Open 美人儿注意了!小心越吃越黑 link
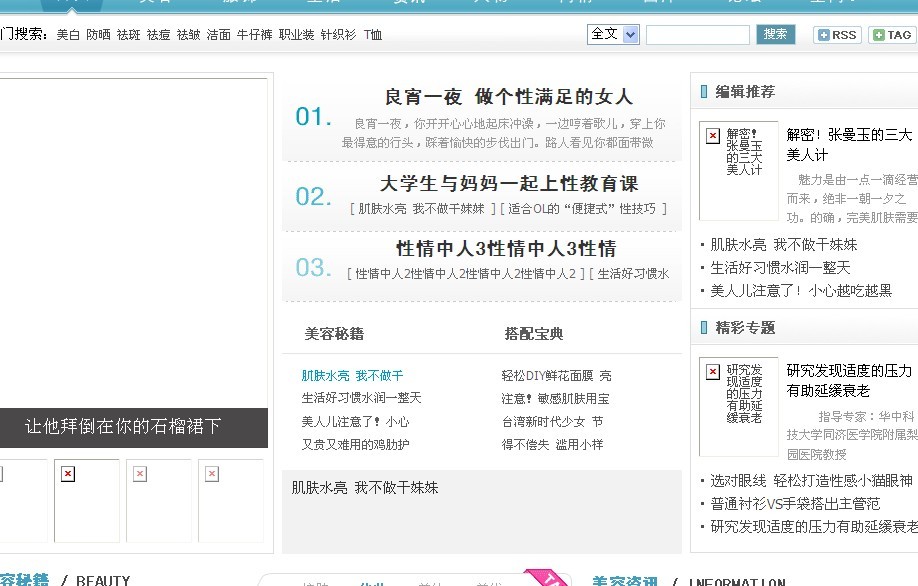 click(801, 290)
